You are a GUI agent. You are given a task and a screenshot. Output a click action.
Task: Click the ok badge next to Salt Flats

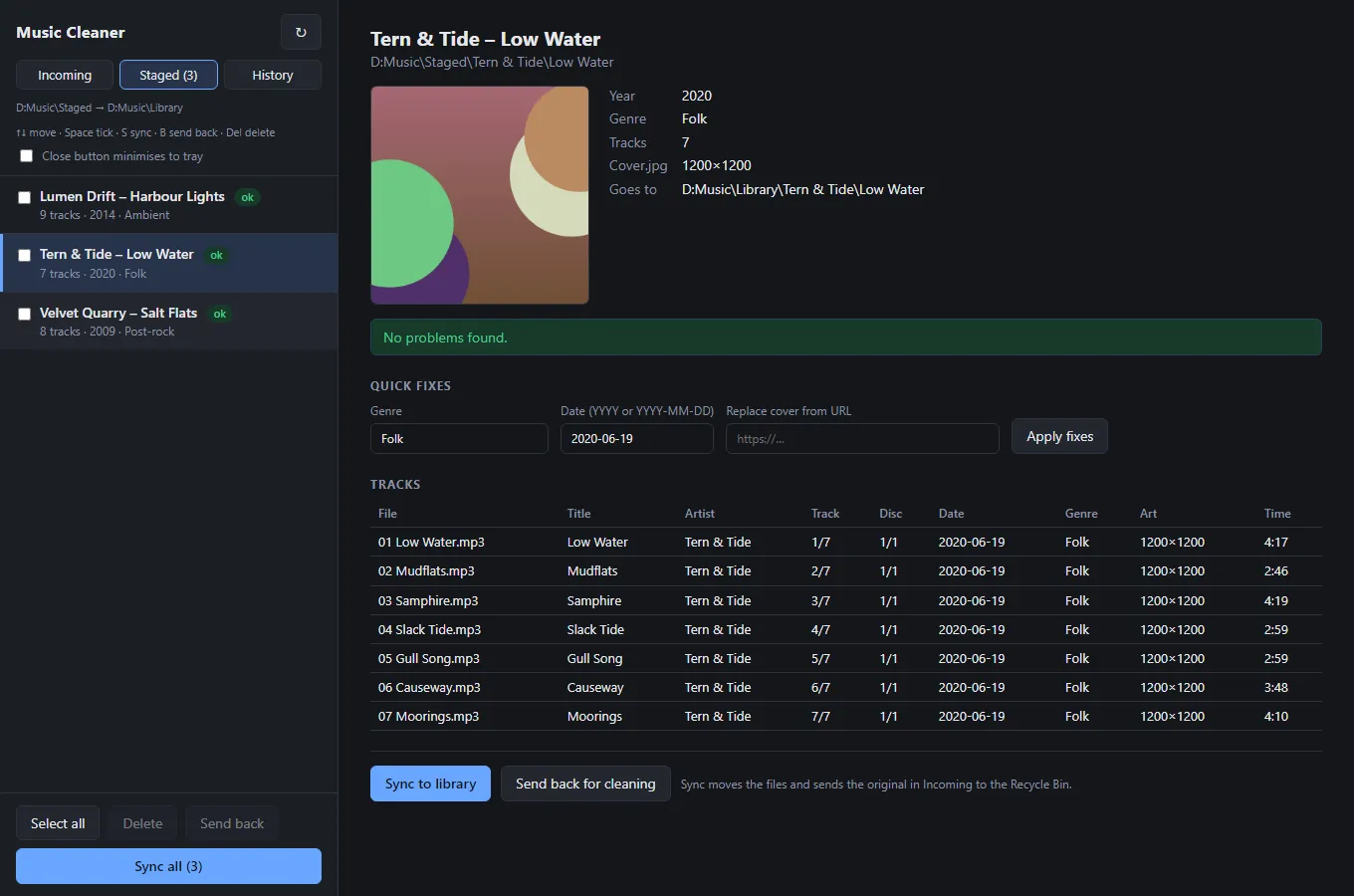coord(220,314)
